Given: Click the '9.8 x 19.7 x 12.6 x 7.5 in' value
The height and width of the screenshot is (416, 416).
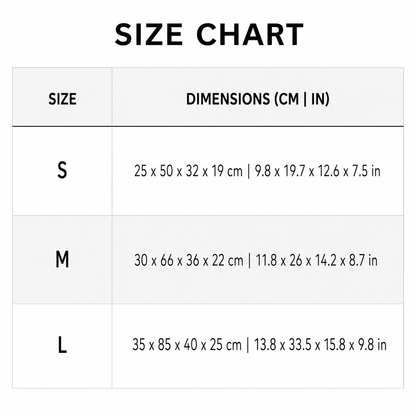Looking at the screenshot, I should pyautogui.click(x=317, y=171).
